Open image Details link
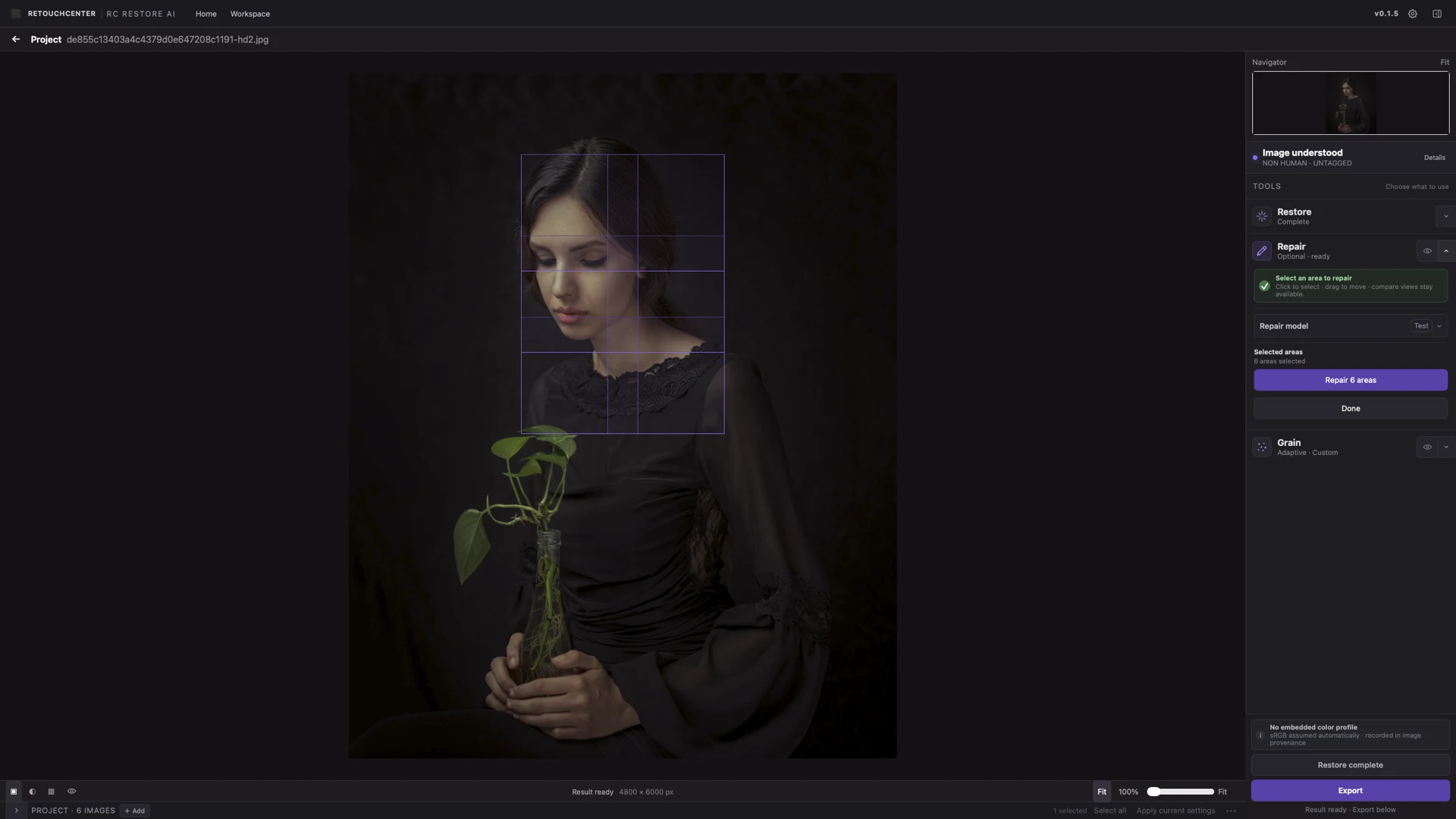The image size is (1456, 819). [1435, 158]
